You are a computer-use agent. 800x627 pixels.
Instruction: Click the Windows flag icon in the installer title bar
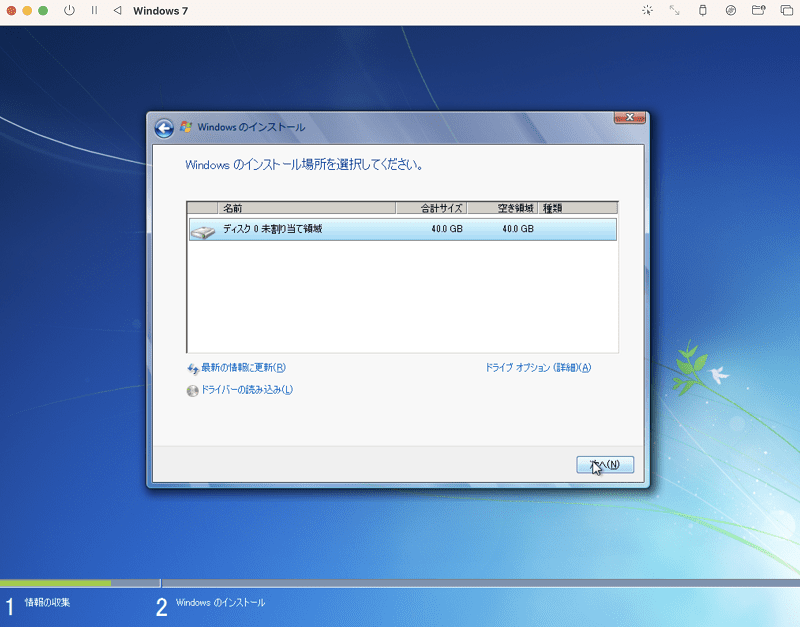[x=186, y=127]
